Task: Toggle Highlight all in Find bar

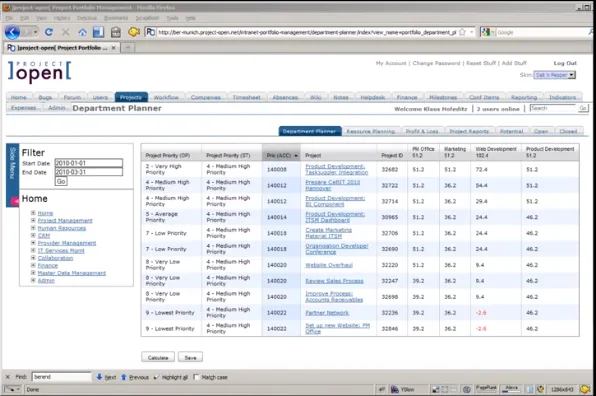Action: 171,377
